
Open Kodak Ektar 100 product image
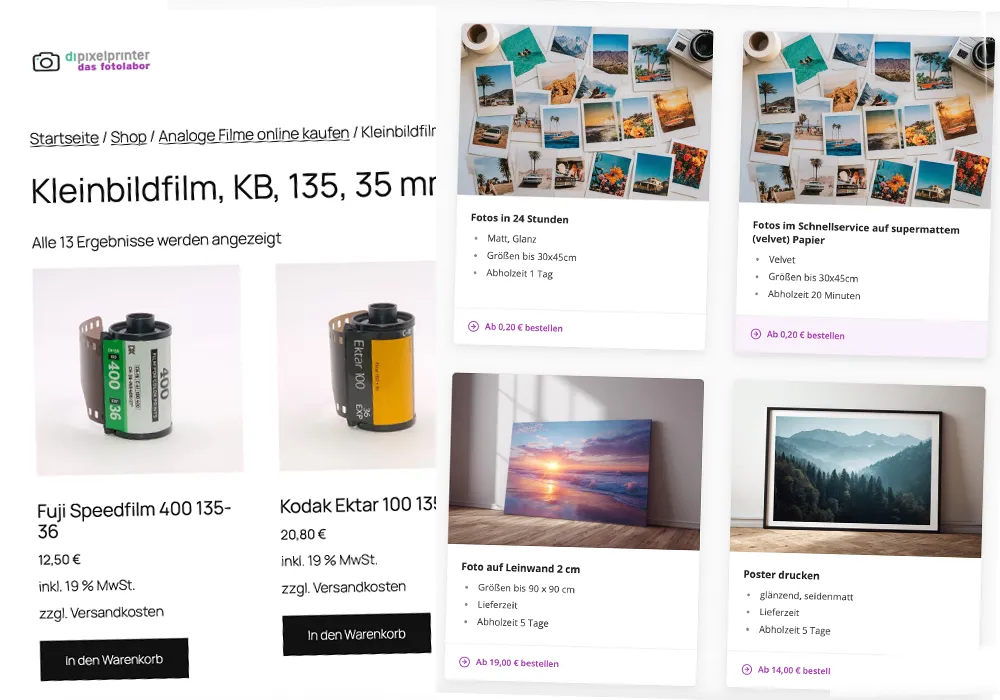[357, 366]
